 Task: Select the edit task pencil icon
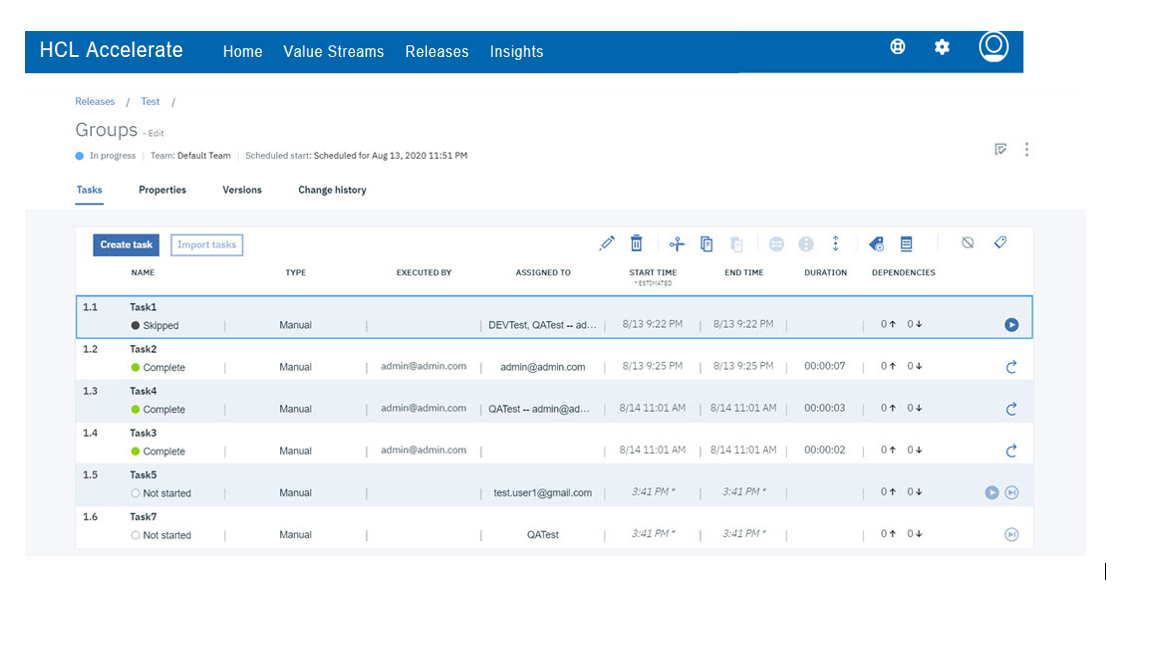607,243
